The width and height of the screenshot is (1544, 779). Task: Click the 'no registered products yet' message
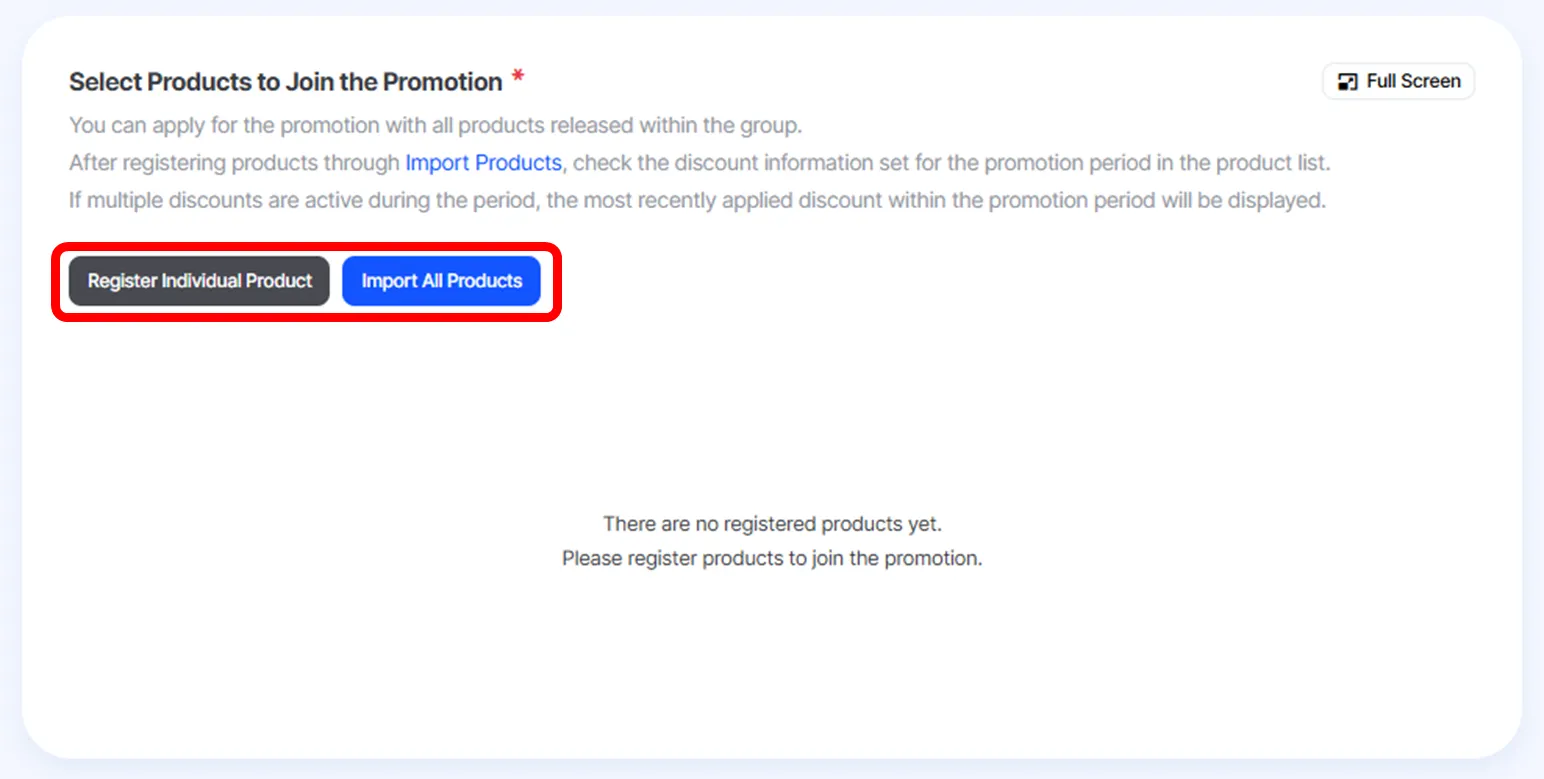pyautogui.click(x=772, y=524)
